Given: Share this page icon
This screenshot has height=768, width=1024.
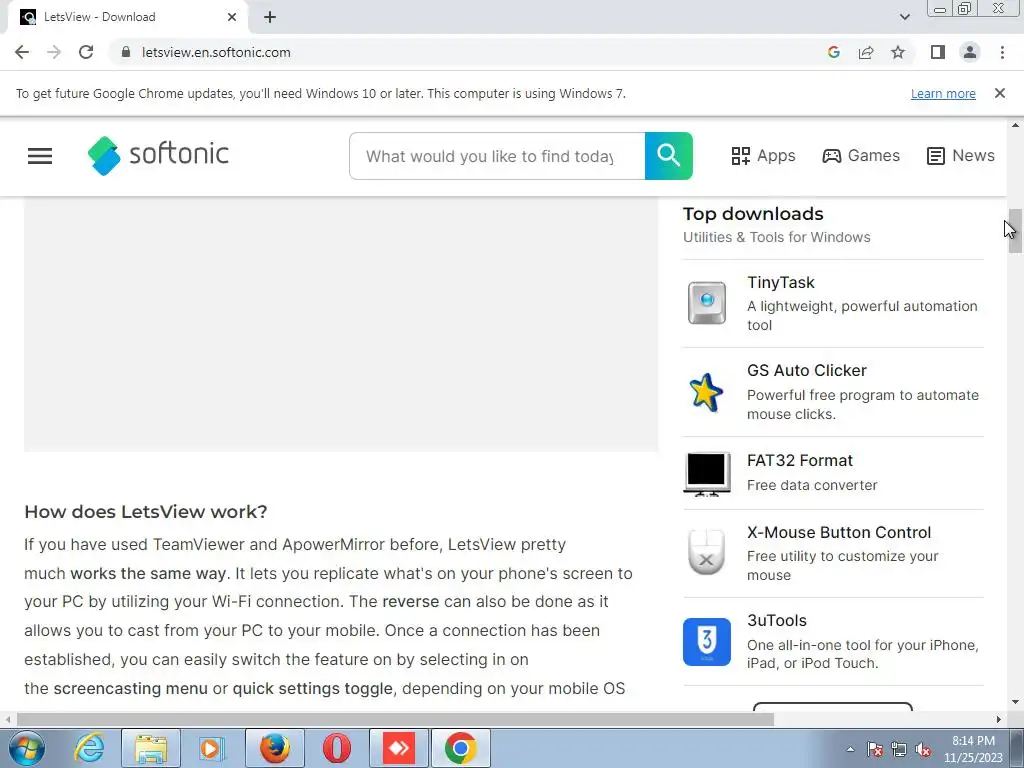Looking at the screenshot, I should click(866, 52).
